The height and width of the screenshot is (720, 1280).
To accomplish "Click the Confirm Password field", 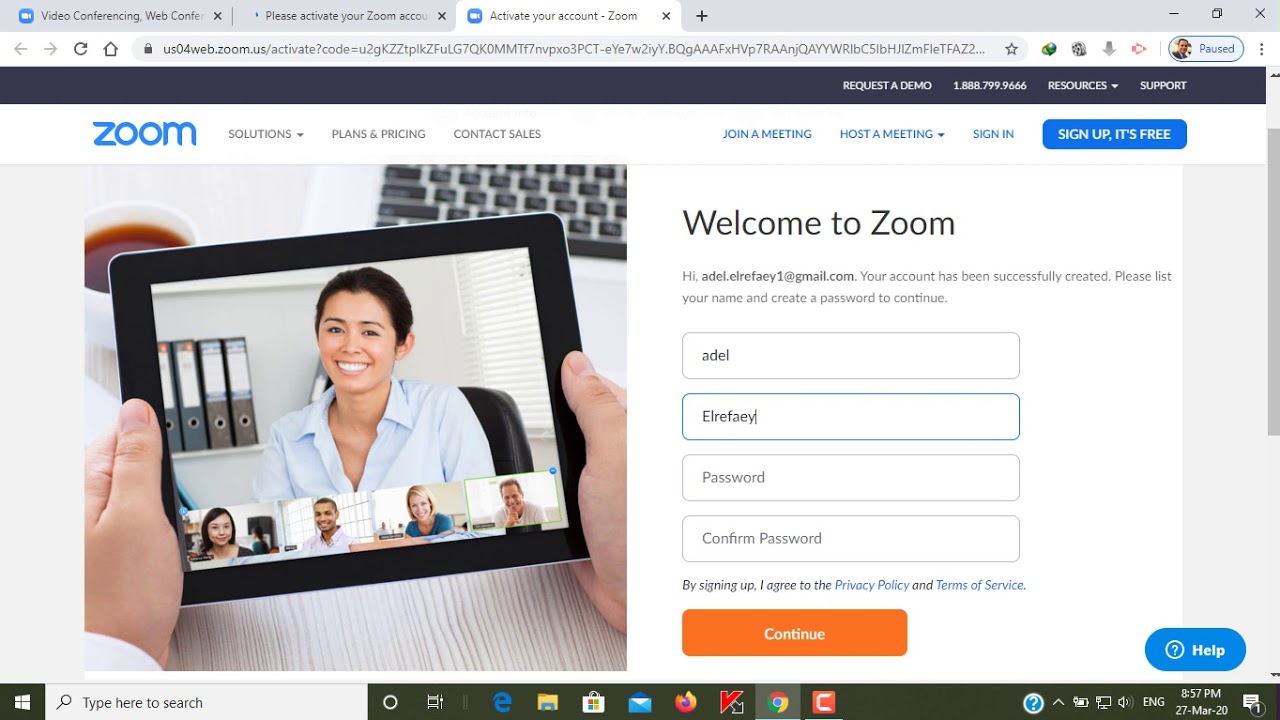I will click(x=851, y=538).
